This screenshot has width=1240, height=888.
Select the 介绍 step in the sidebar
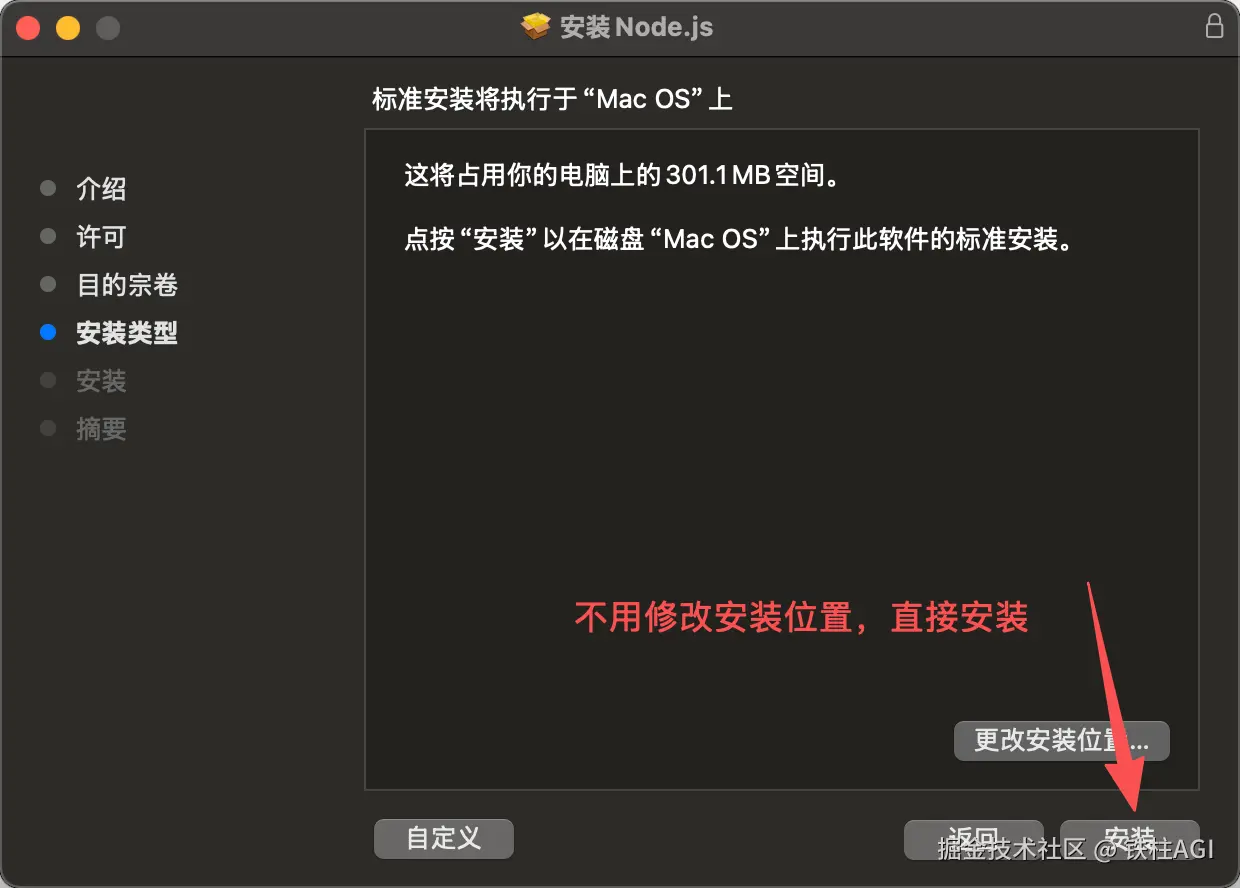coord(101,189)
